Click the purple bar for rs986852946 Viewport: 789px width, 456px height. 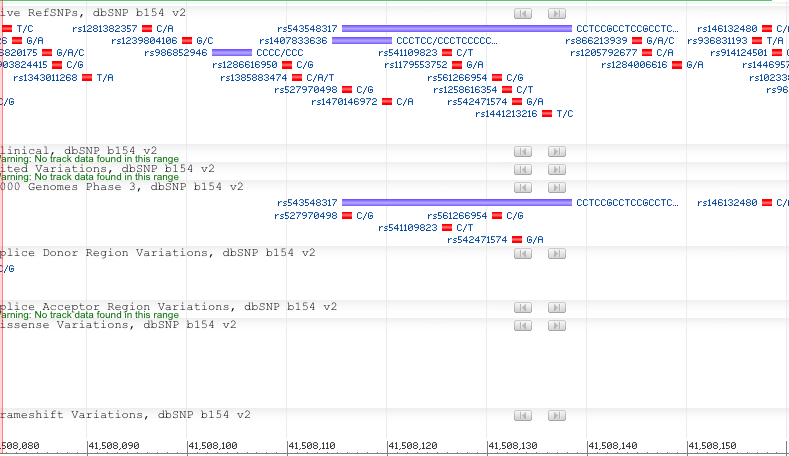pyautogui.click(x=232, y=52)
